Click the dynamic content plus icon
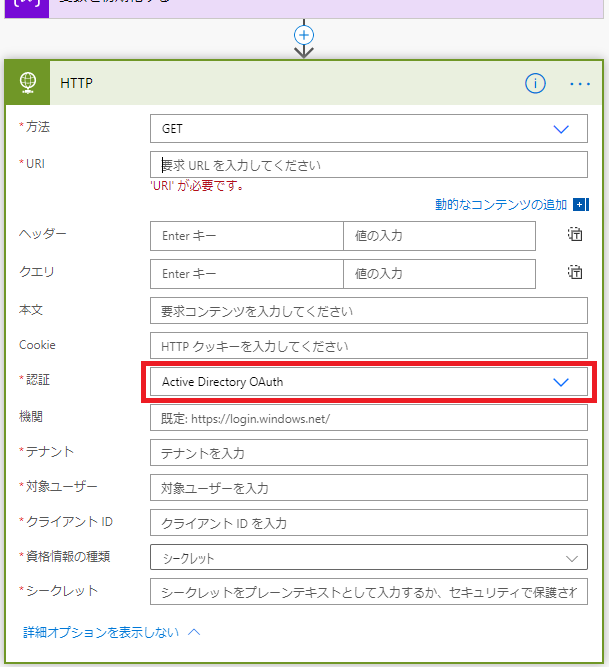Screen dimensions: 609x667 (581, 205)
